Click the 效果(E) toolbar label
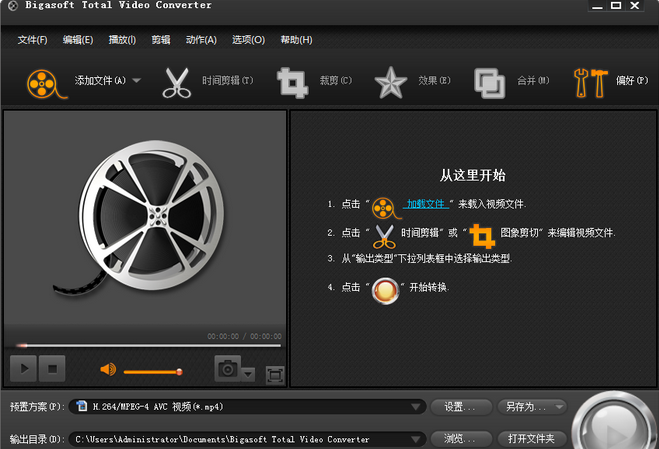Image resolution: width=659 pixels, height=449 pixels. tap(434, 80)
